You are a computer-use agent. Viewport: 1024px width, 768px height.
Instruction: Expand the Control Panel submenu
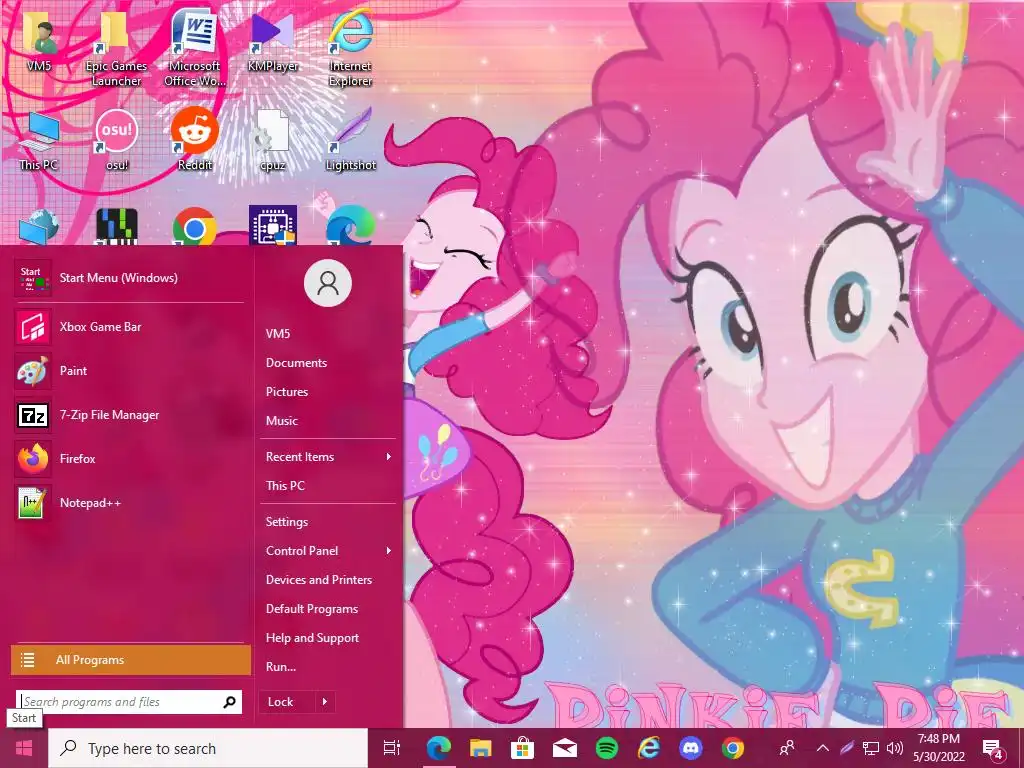328,551
